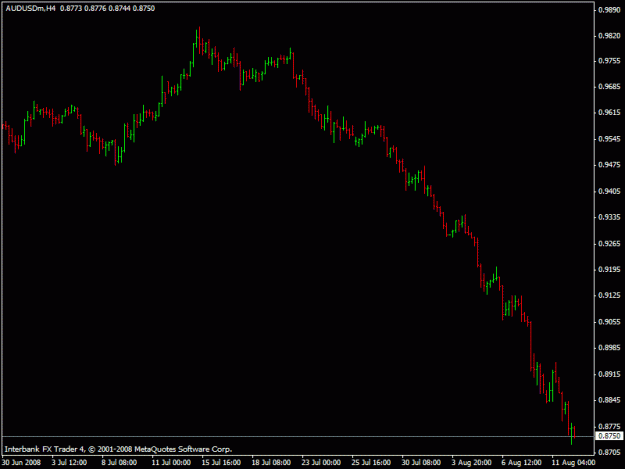Image resolution: width=625 pixels, height=469 pixels.
Task: Click the 0.9545 price scale label
Action: [x=609, y=139]
